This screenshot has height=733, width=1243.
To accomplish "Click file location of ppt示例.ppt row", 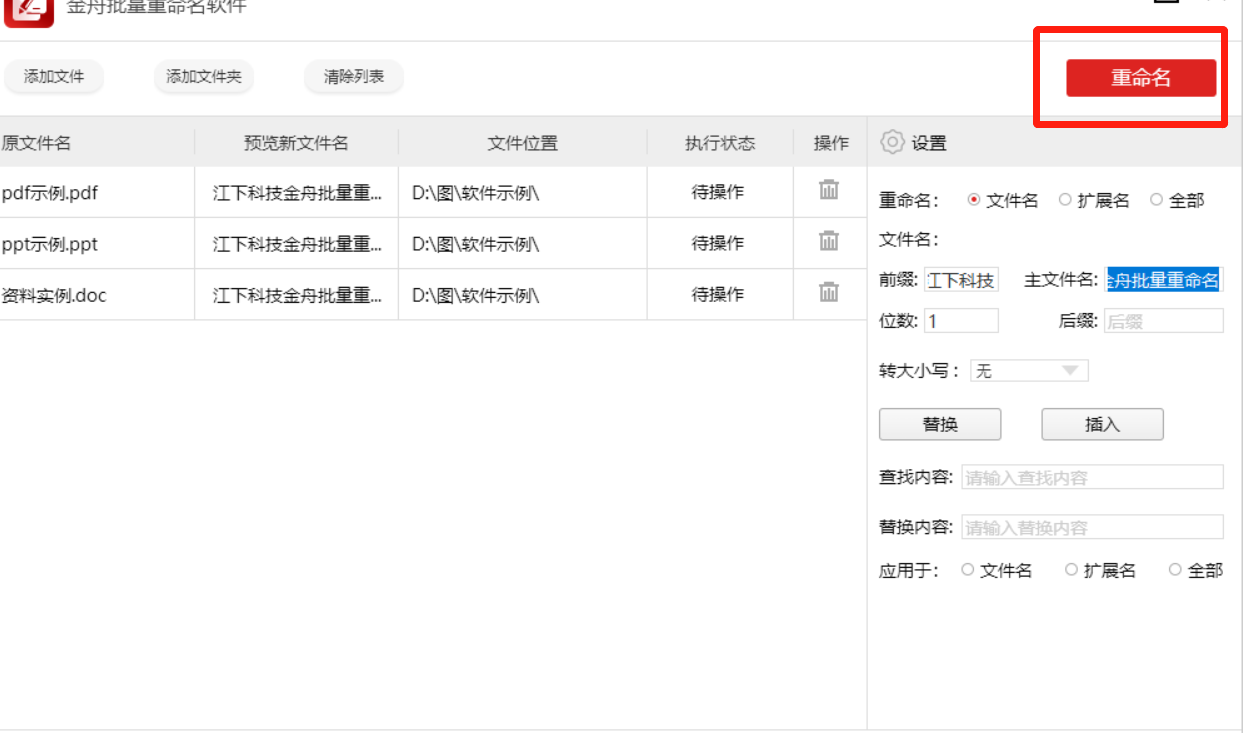I will 475,244.
